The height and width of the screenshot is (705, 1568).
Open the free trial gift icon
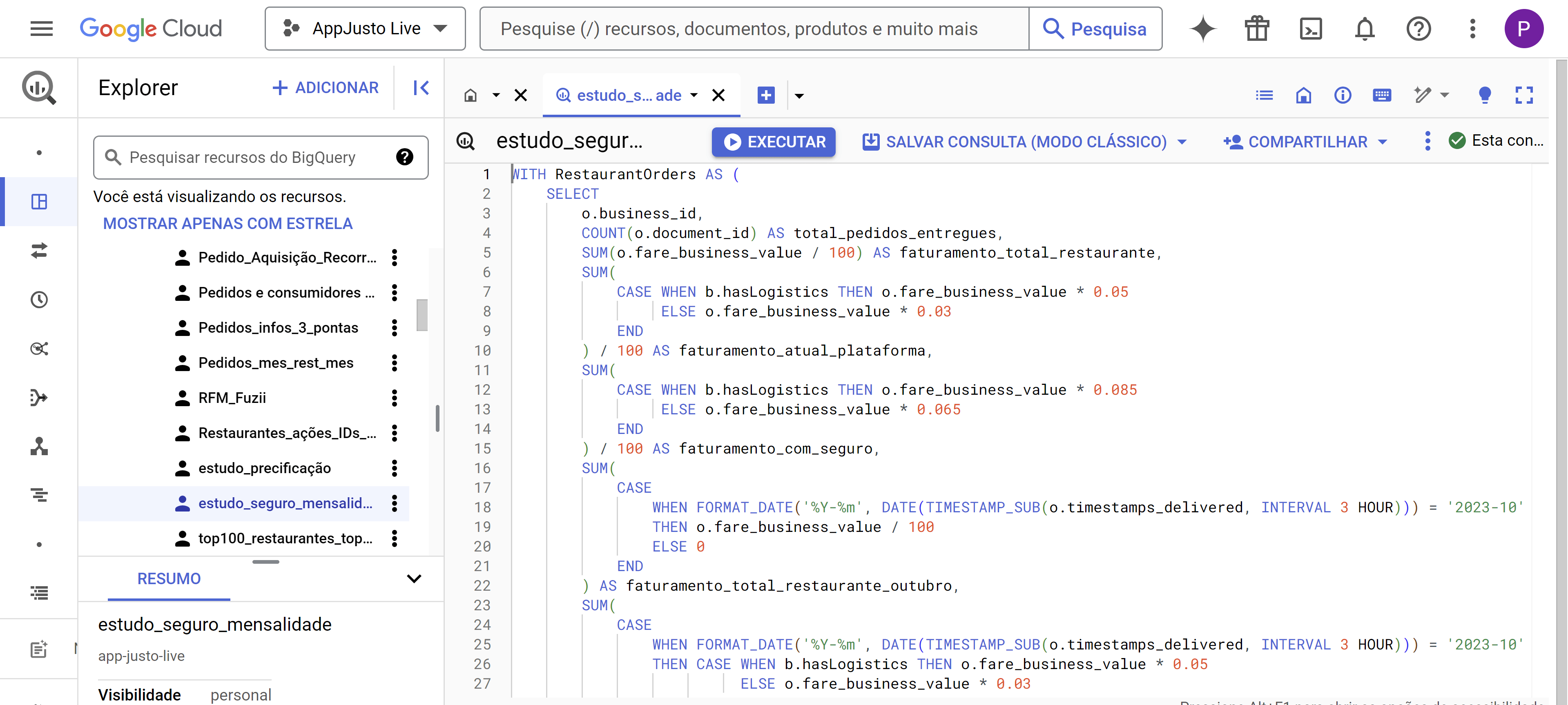click(x=1256, y=29)
